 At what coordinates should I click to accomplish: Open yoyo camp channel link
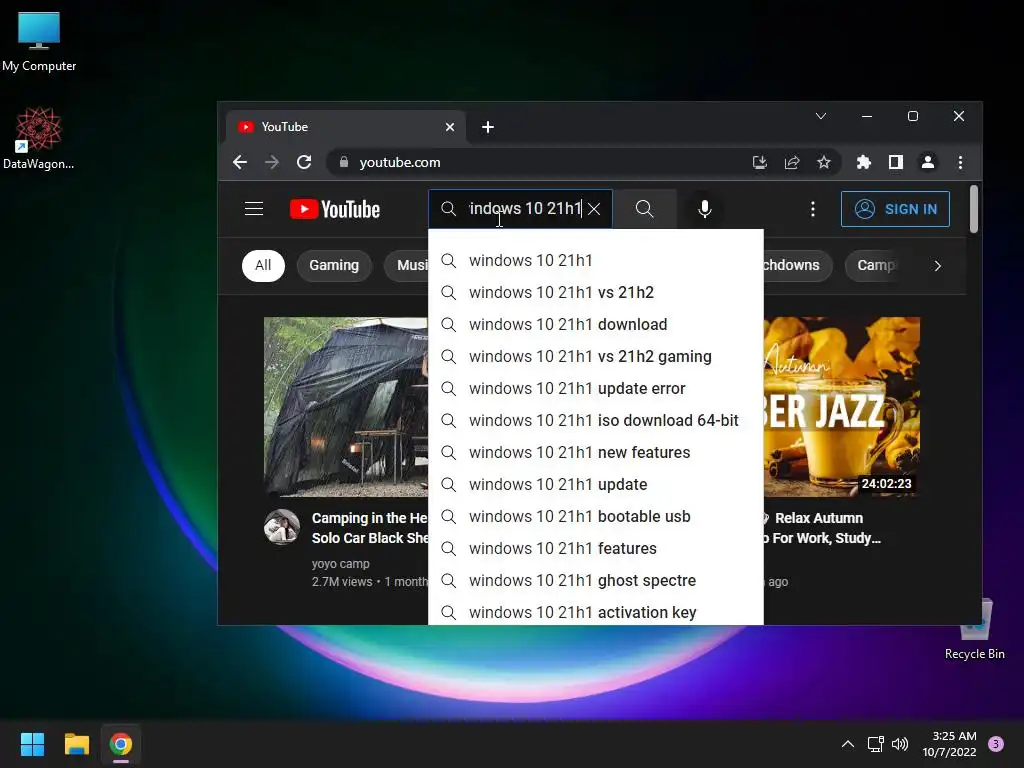point(340,564)
